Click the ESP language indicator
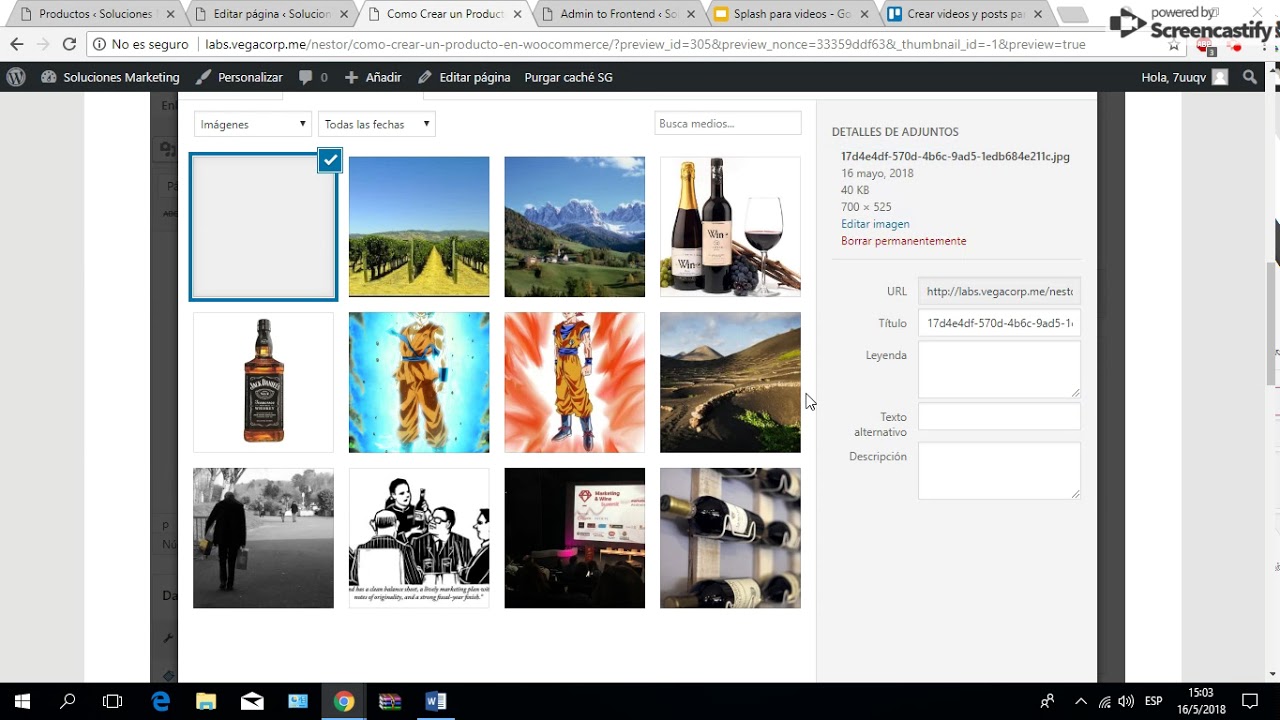 (x=1153, y=701)
